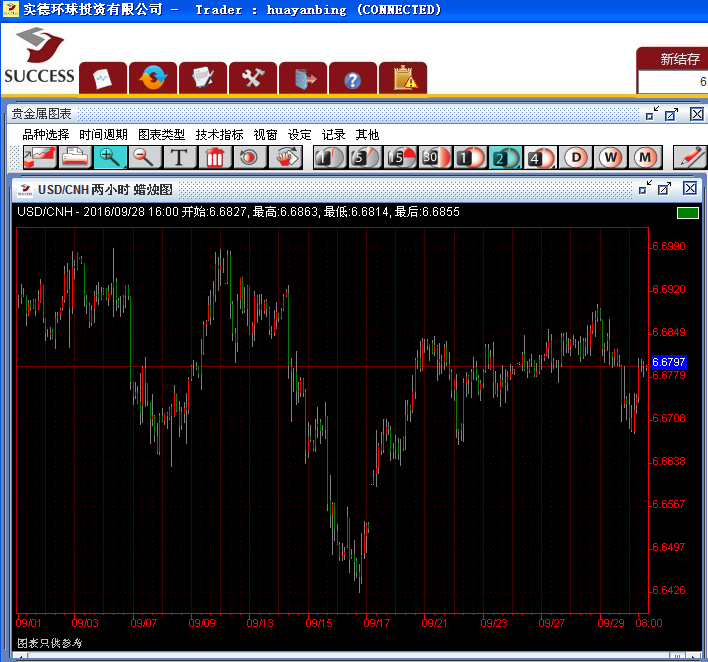Click the blue 6.6797 price label

[x=668, y=362]
